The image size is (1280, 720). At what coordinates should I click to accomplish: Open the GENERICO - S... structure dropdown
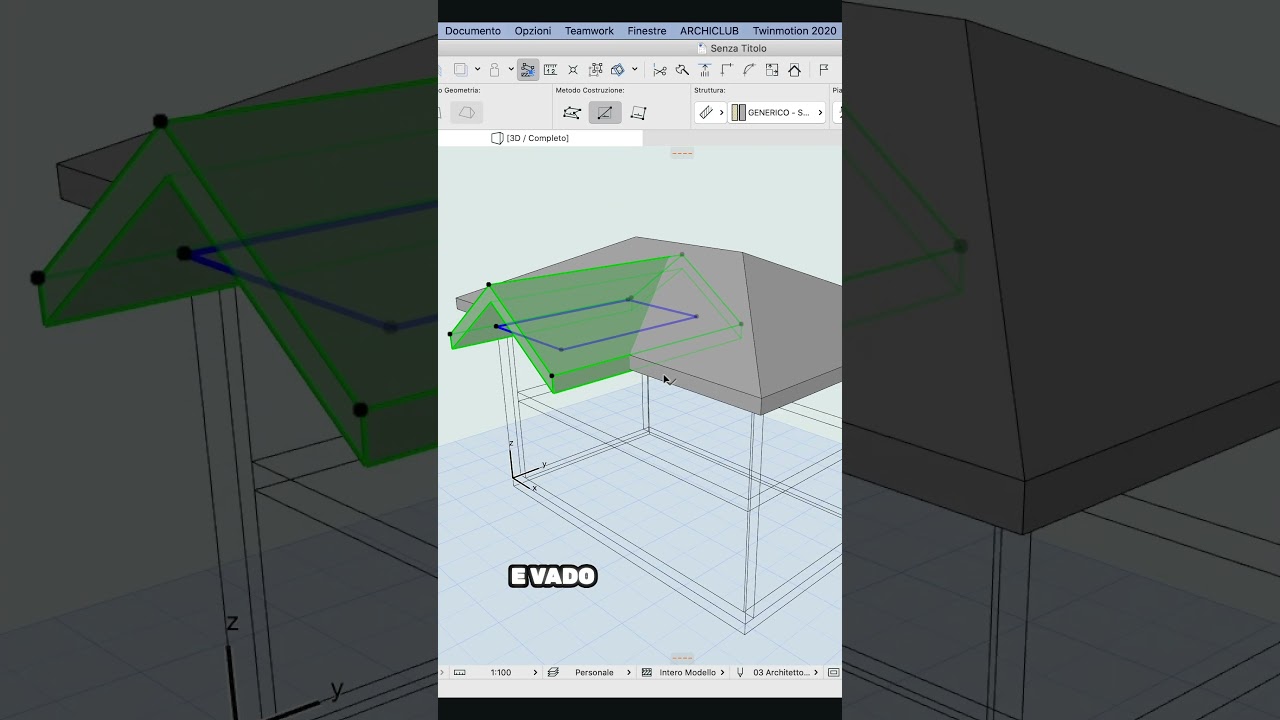(x=777, y=113)
